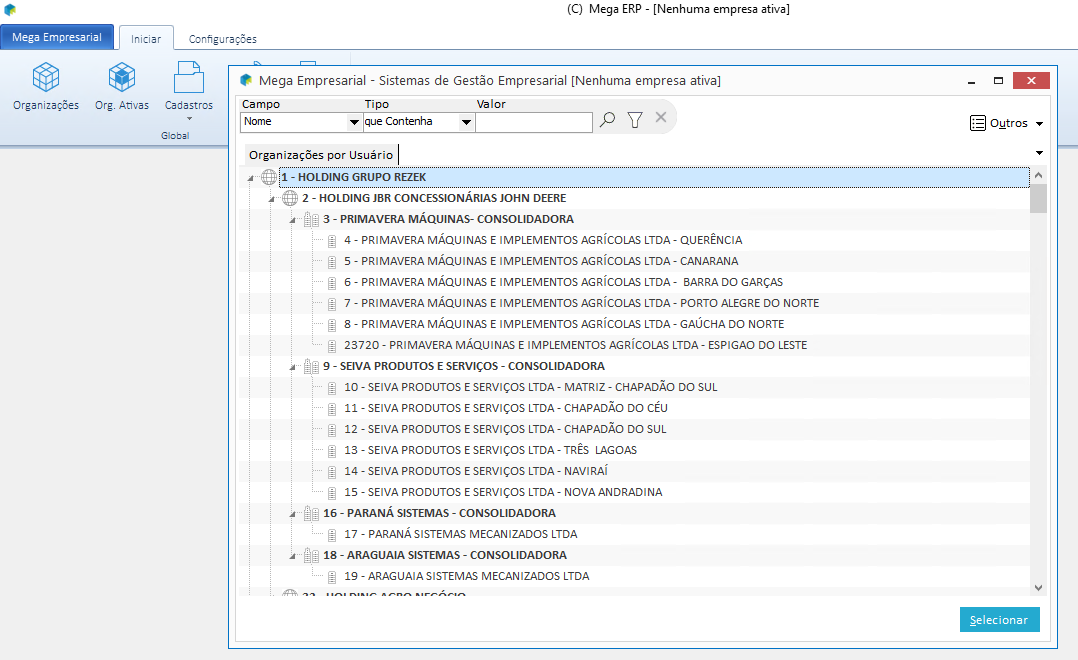The image size is (1078, 660).
Task: Collapse the 1 - HOLDING GRUPO REZEK node
Action: pos(250,179)
